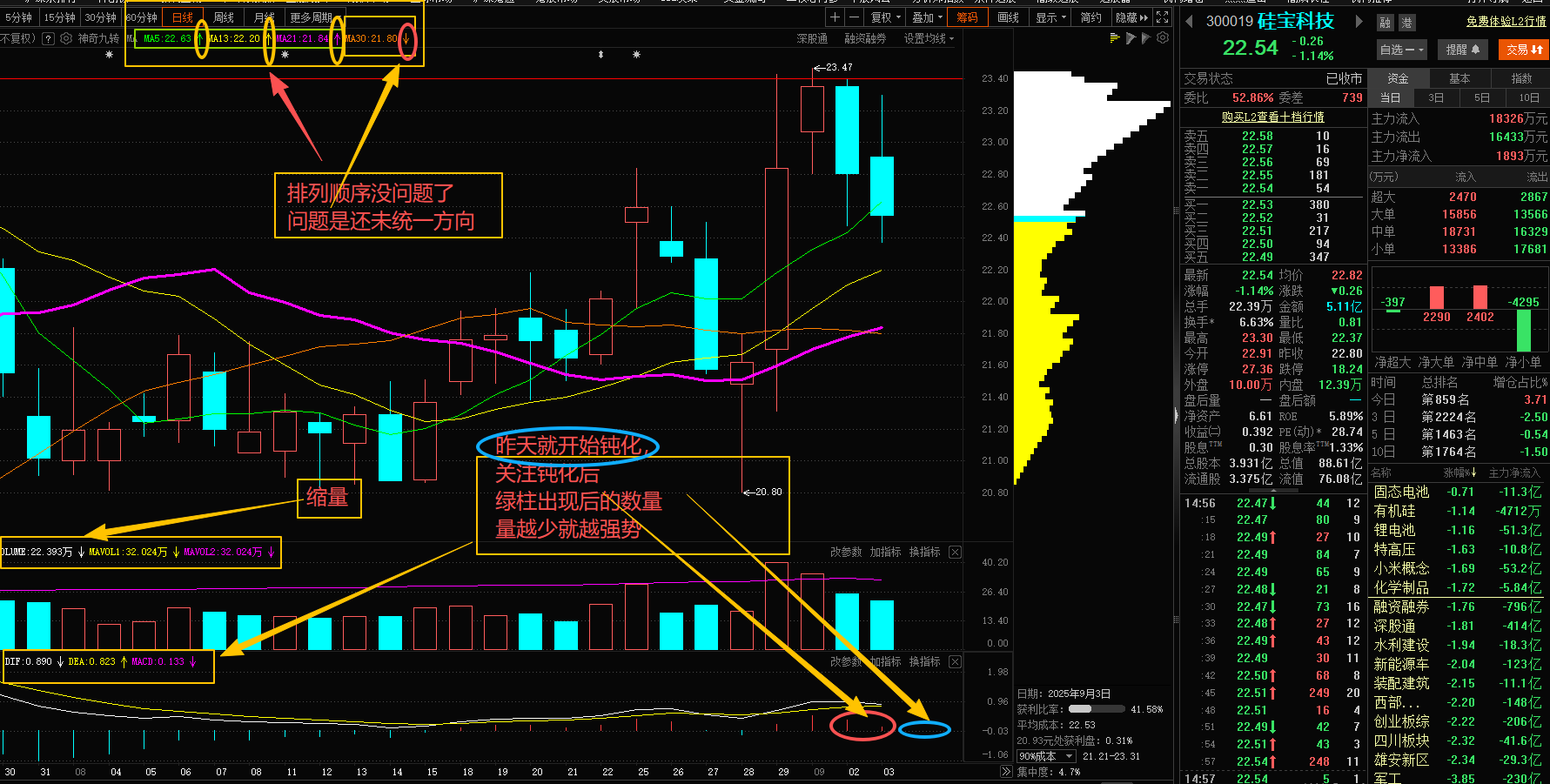Image resolution: width=1550 pixels, height=784 pixels.
Task: Select 周线 weekly chart tab
Action: [x=224, y=17]
